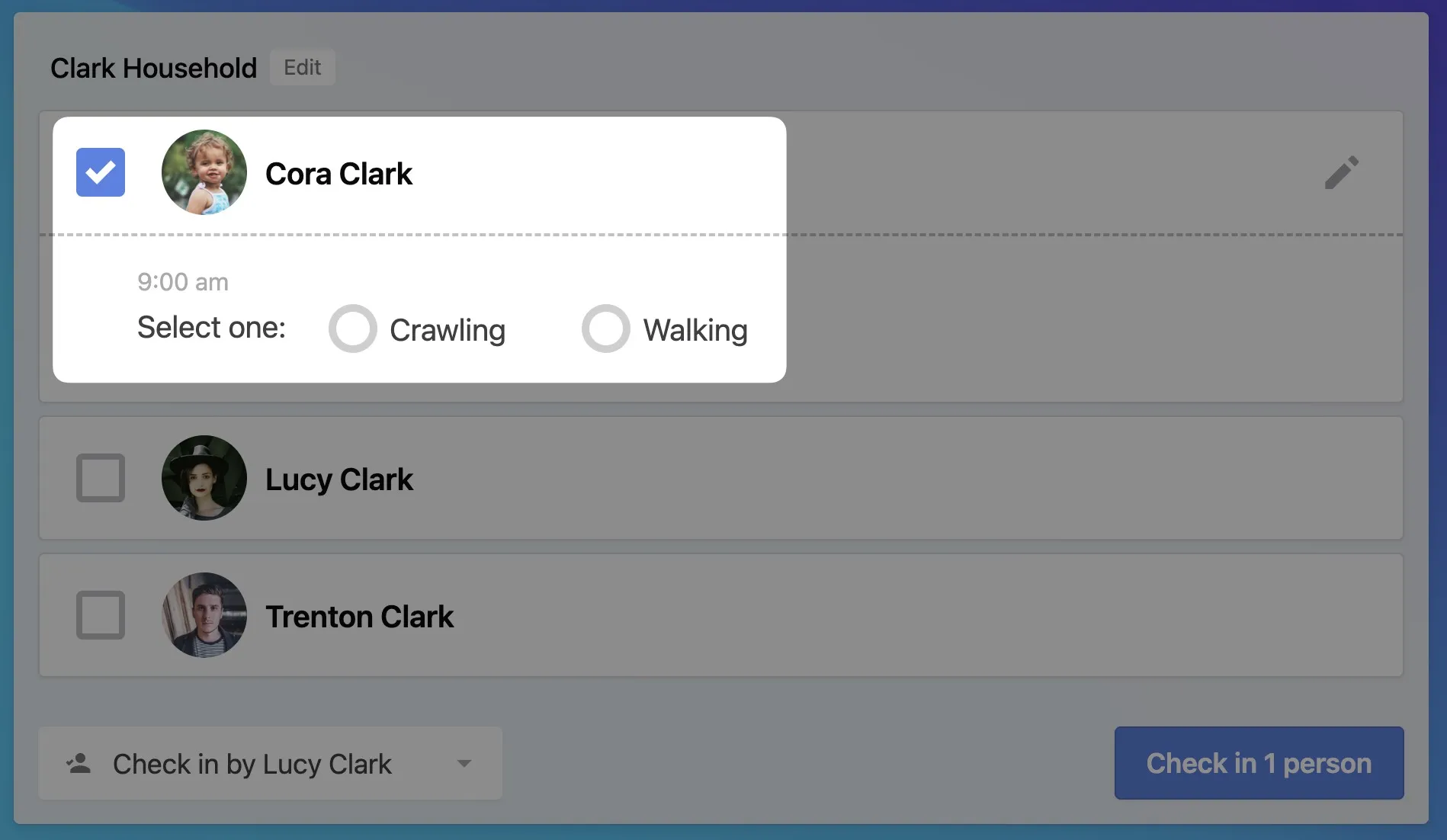Click the Clark Household heading
The height and width of the screenshot is (840, 1447).
click(154, 68)
